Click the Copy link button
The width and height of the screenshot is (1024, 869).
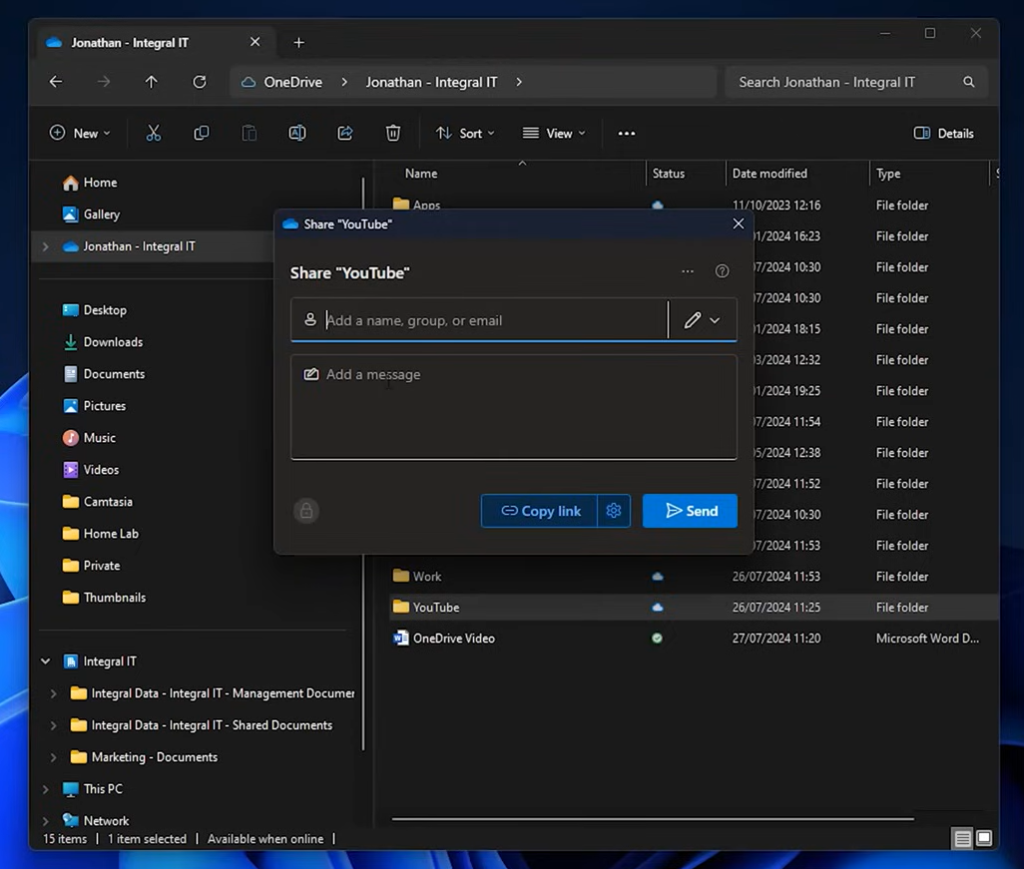click(539, 511)
